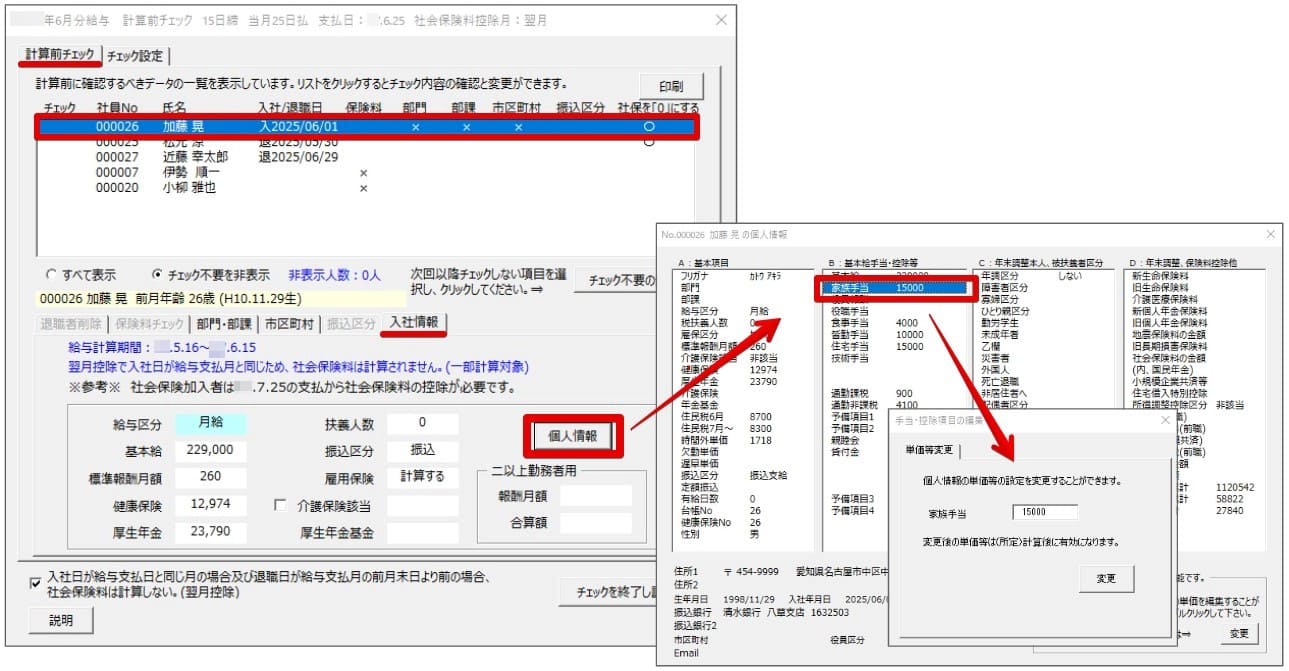Uncheck the 翌月控除 social insurance rule checkbox
1289x671 pixels.
36,583
